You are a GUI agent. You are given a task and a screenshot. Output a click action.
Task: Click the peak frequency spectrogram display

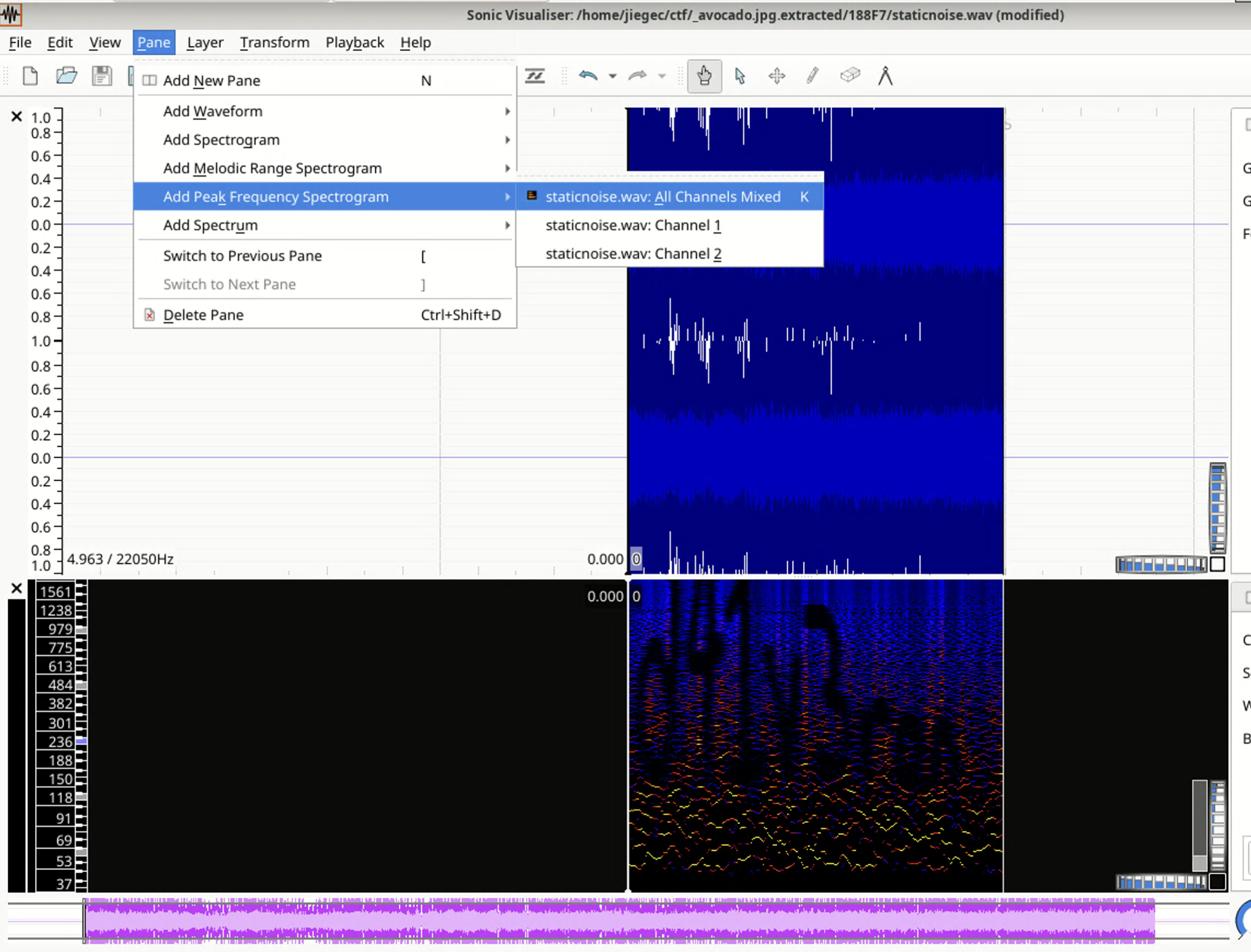click(x=816, y=735)
